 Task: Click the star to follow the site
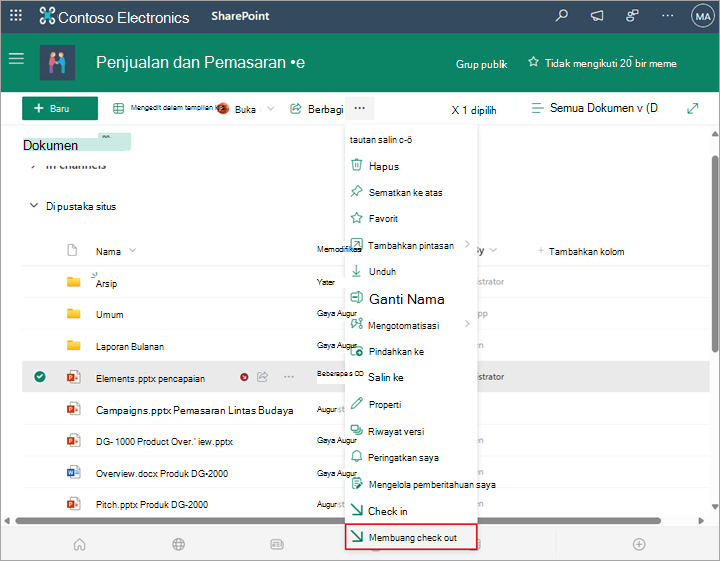(533, 62)
